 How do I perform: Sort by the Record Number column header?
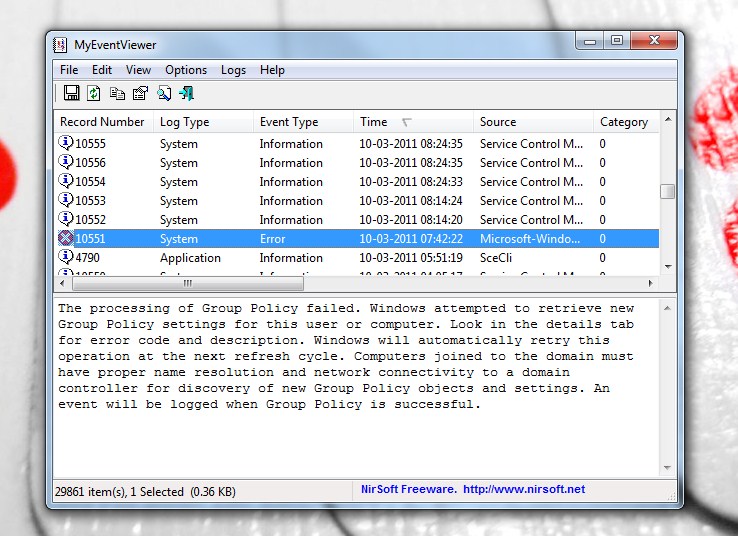click(x=104, y=122)
